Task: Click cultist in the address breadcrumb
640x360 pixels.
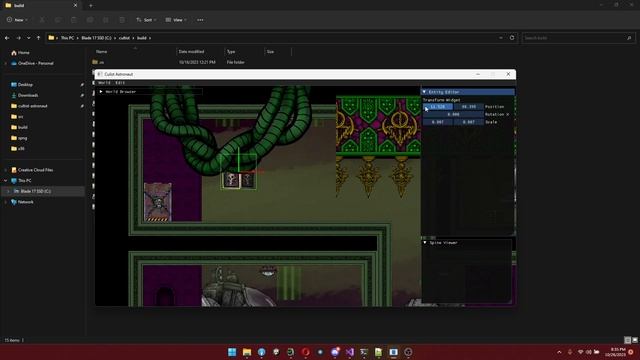Action: tap(124, 38)
